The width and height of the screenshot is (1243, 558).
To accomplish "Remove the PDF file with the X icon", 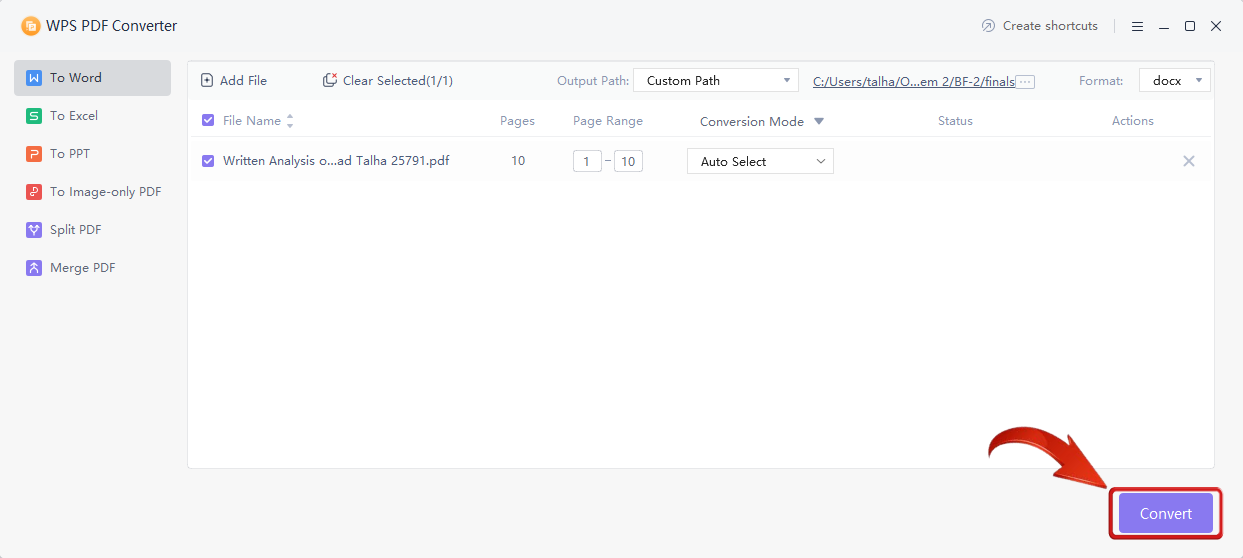I will tap(1189, 161).
